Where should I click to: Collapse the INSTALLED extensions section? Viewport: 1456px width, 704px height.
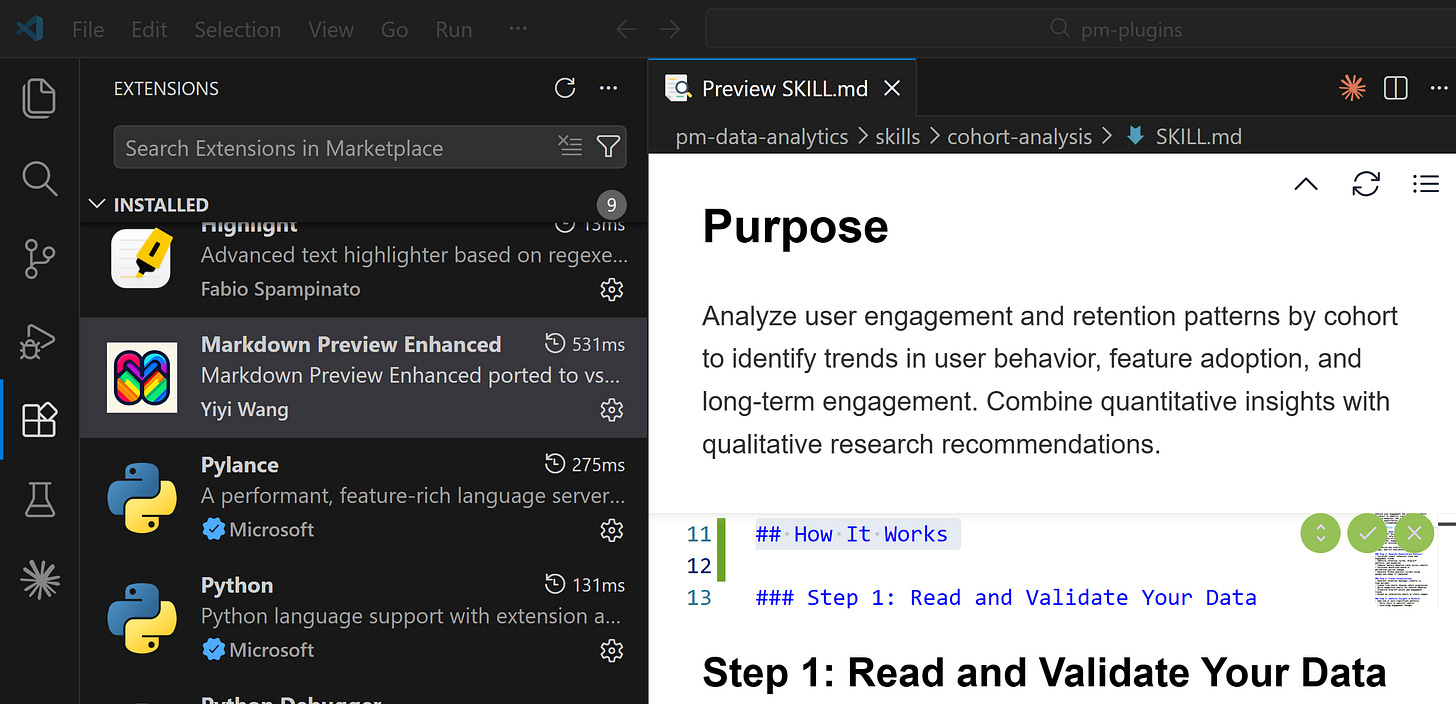pyautogui.click(x=97, y=203)
